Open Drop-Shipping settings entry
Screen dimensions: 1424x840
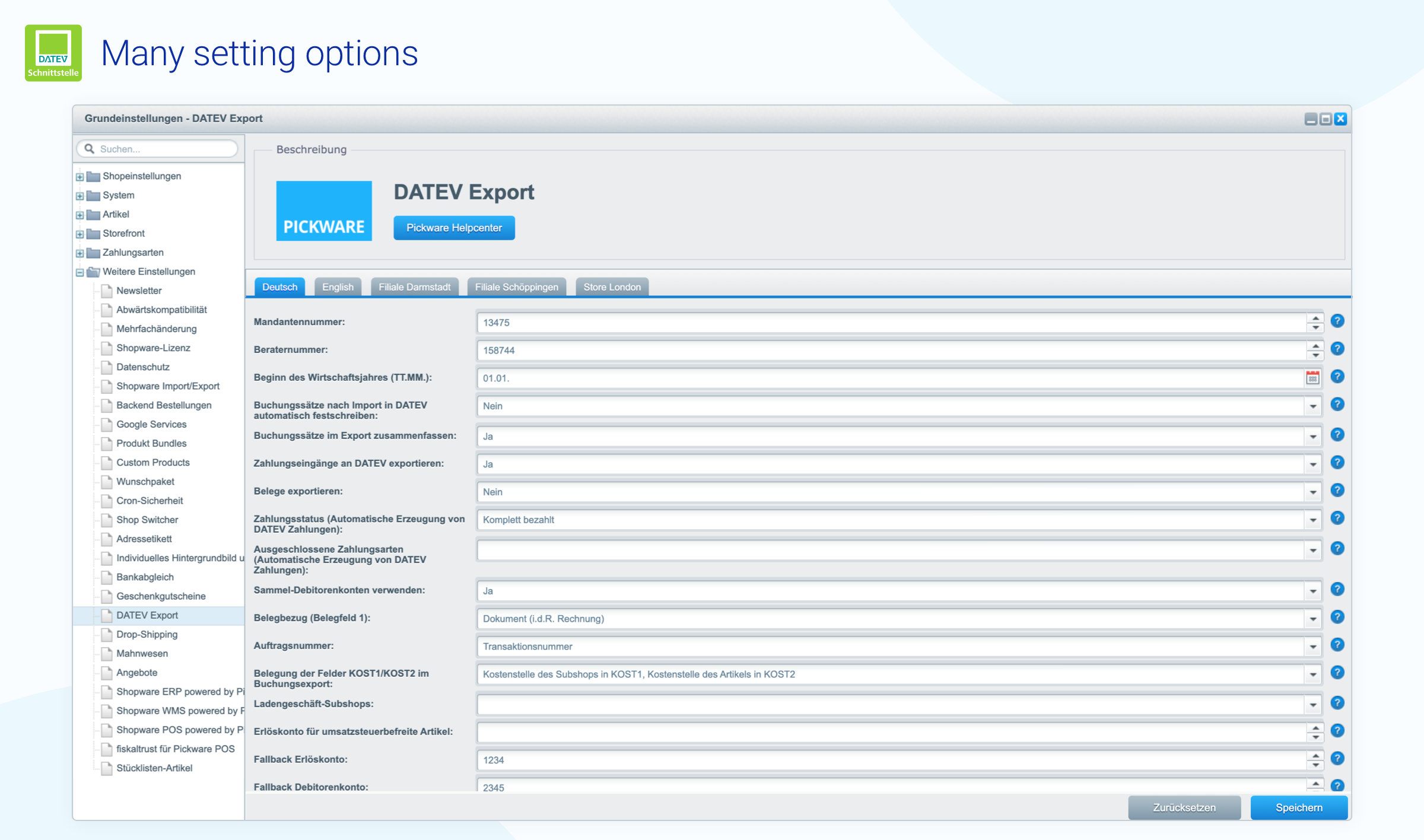(x=147, y=634)
